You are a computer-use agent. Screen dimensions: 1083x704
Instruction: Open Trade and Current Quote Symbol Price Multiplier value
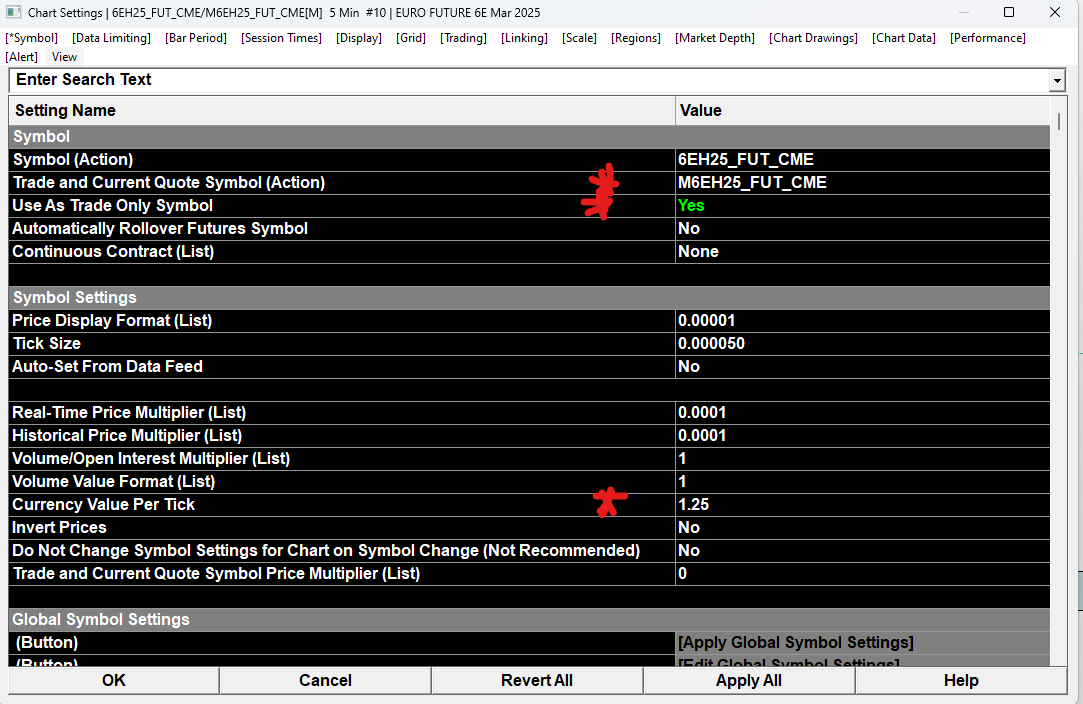tap(862, 574)
